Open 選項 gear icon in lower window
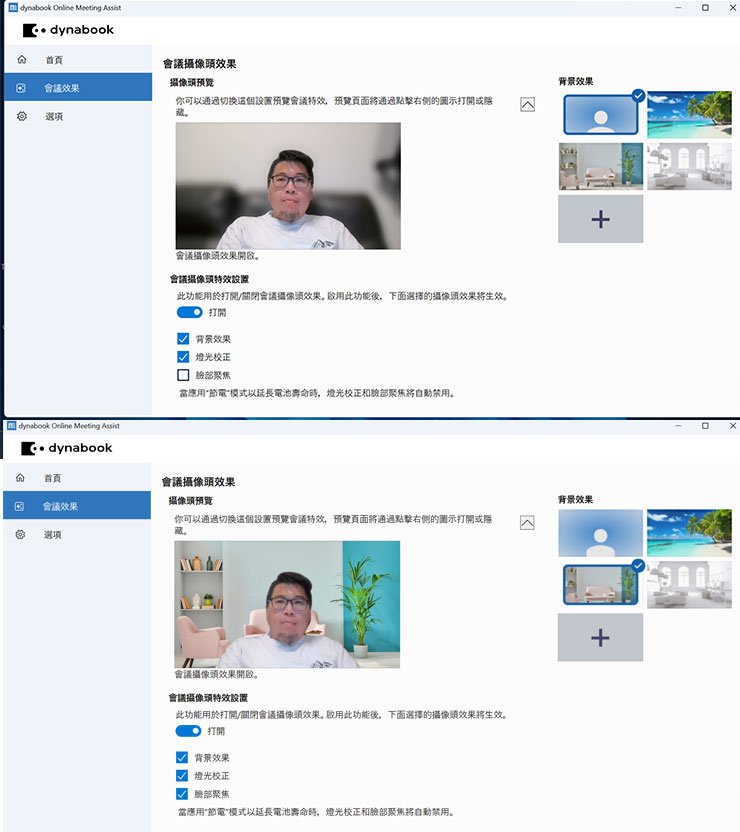 [x=20, y=534]
